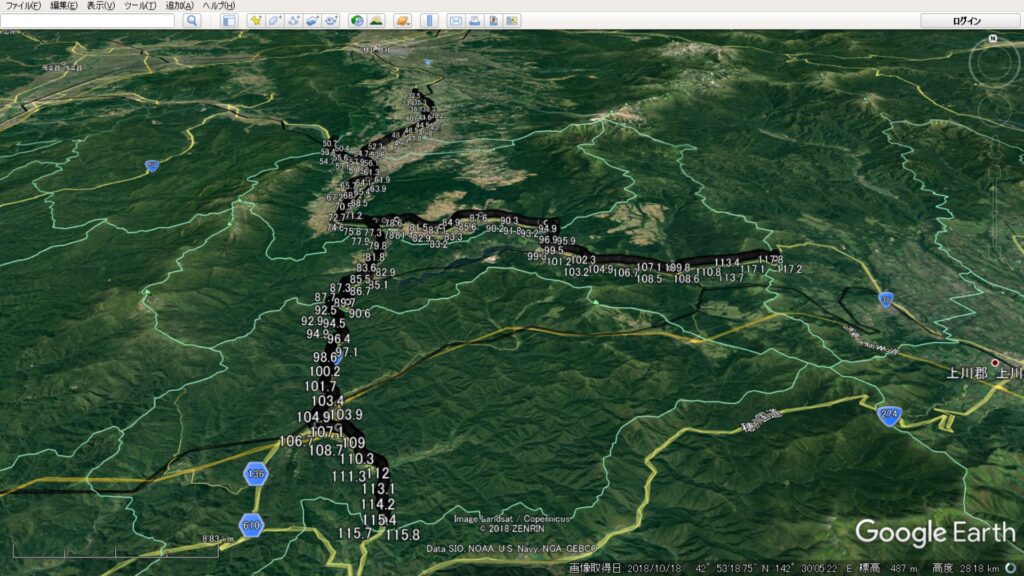Image resolution: width=1024 pixels, height=576 pixels.
Task: Open the ツール(T) menu
Action: (140, 6)
